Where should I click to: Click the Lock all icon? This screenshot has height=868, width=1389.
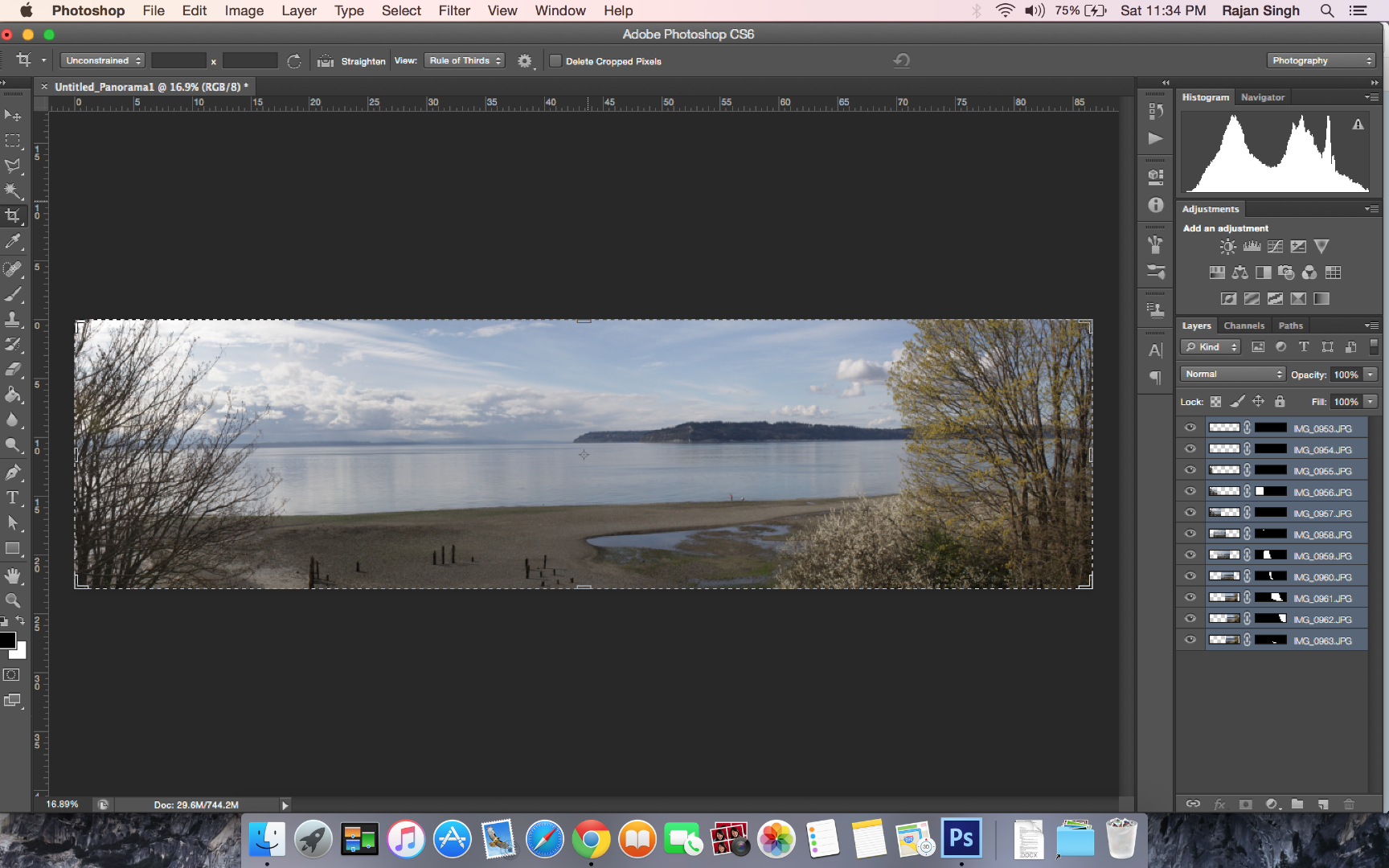click(x=1280, y=401)
